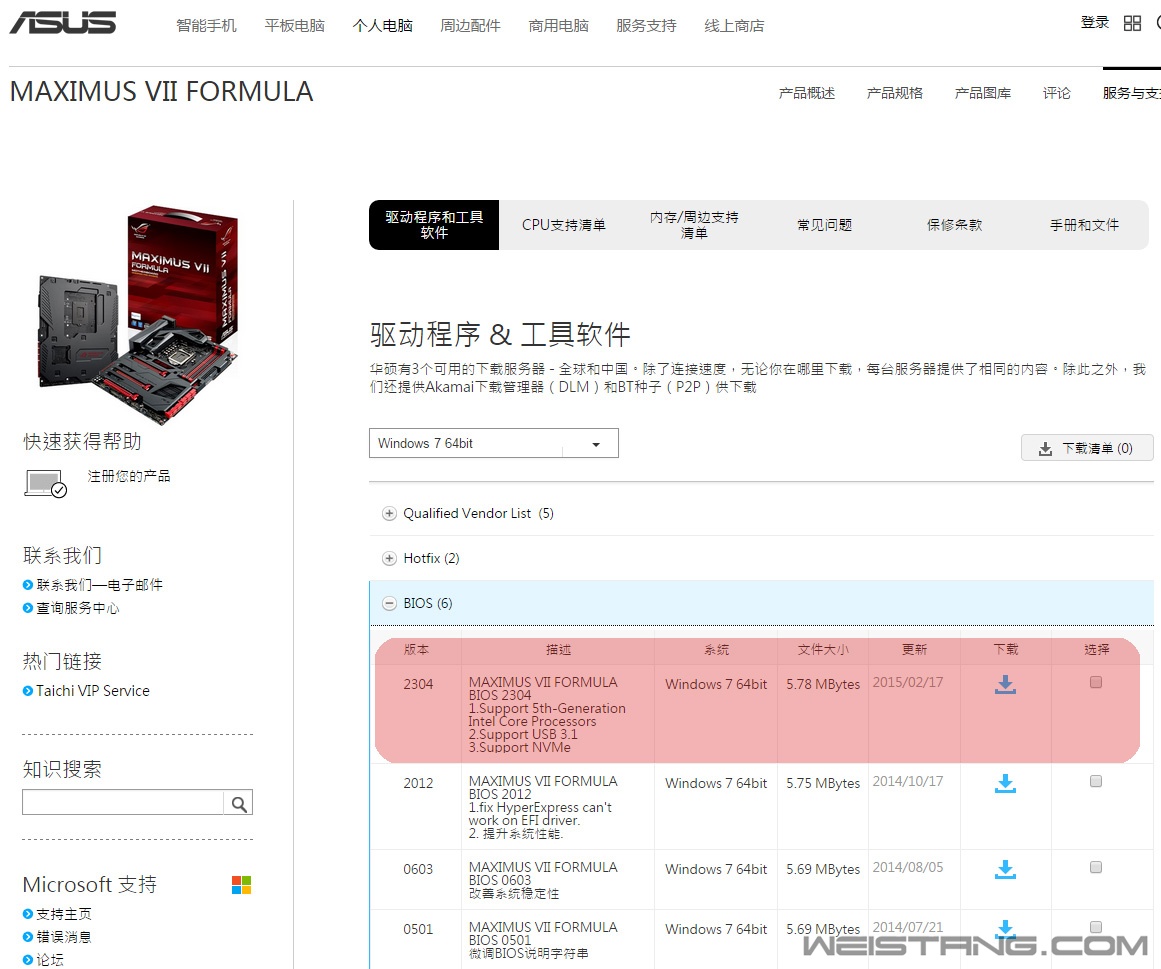
Task: Click the download icon for BIOS 2012
Action: [x=1005, y=783]
